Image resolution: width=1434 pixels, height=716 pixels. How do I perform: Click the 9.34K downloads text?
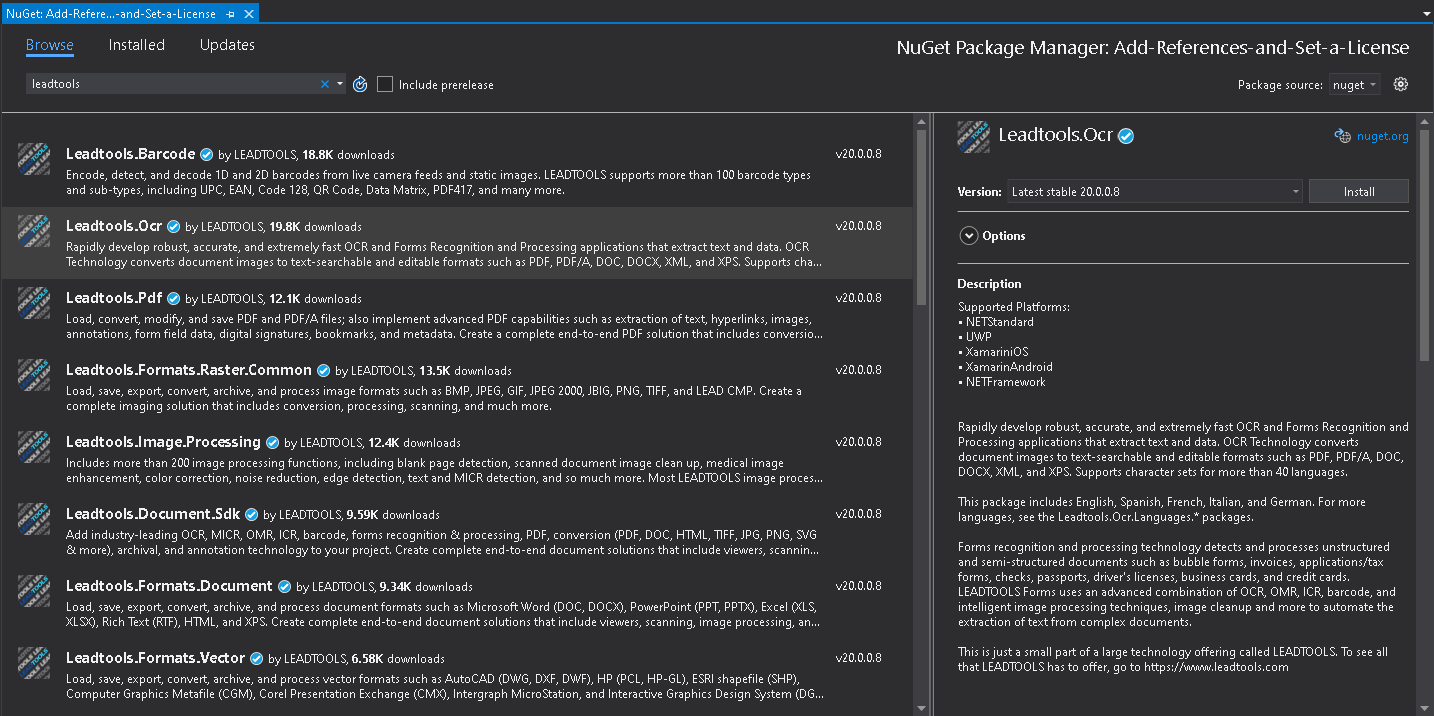[x=426, y=587]
